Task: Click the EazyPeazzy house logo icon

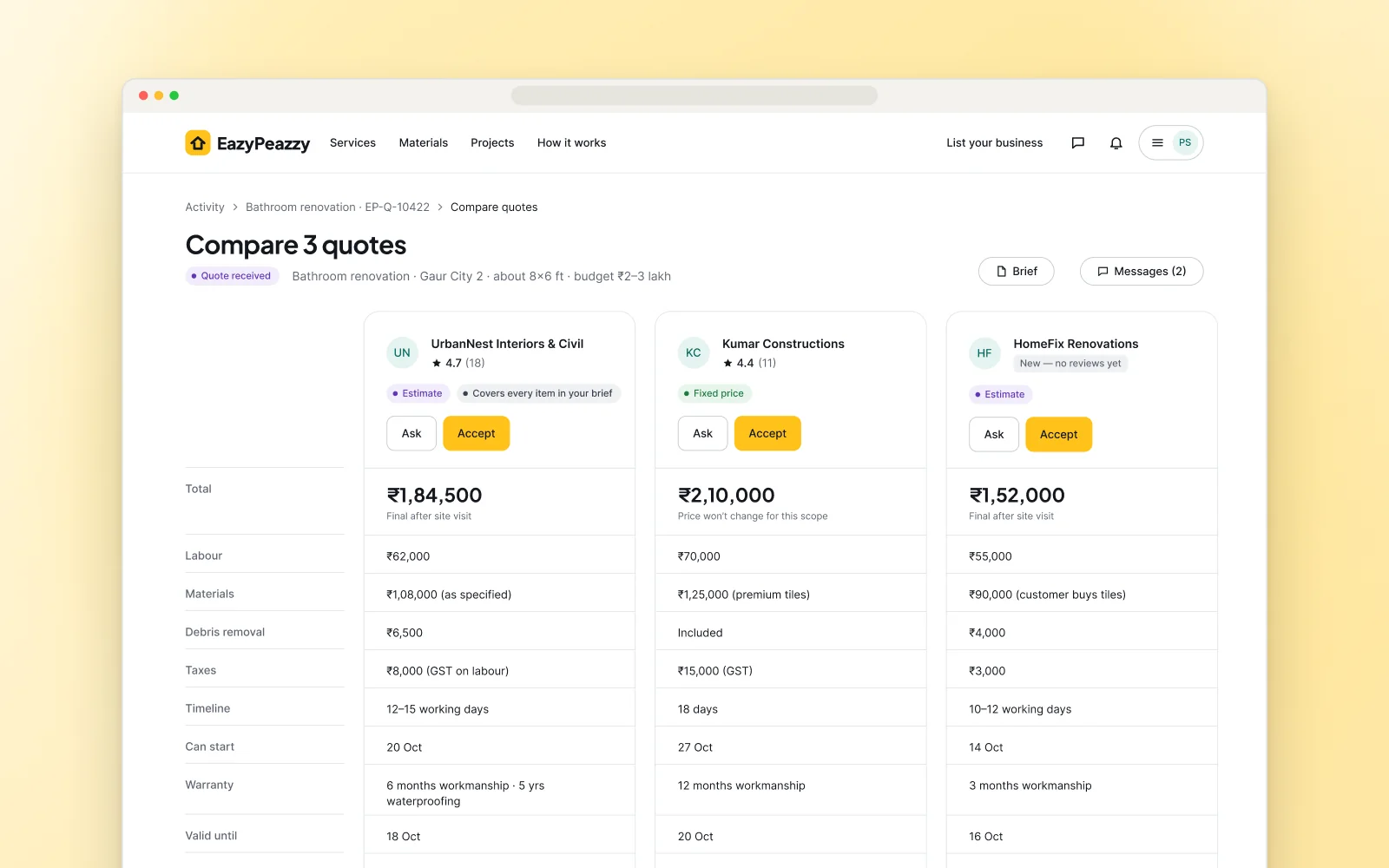Action: tap(198, 143)
